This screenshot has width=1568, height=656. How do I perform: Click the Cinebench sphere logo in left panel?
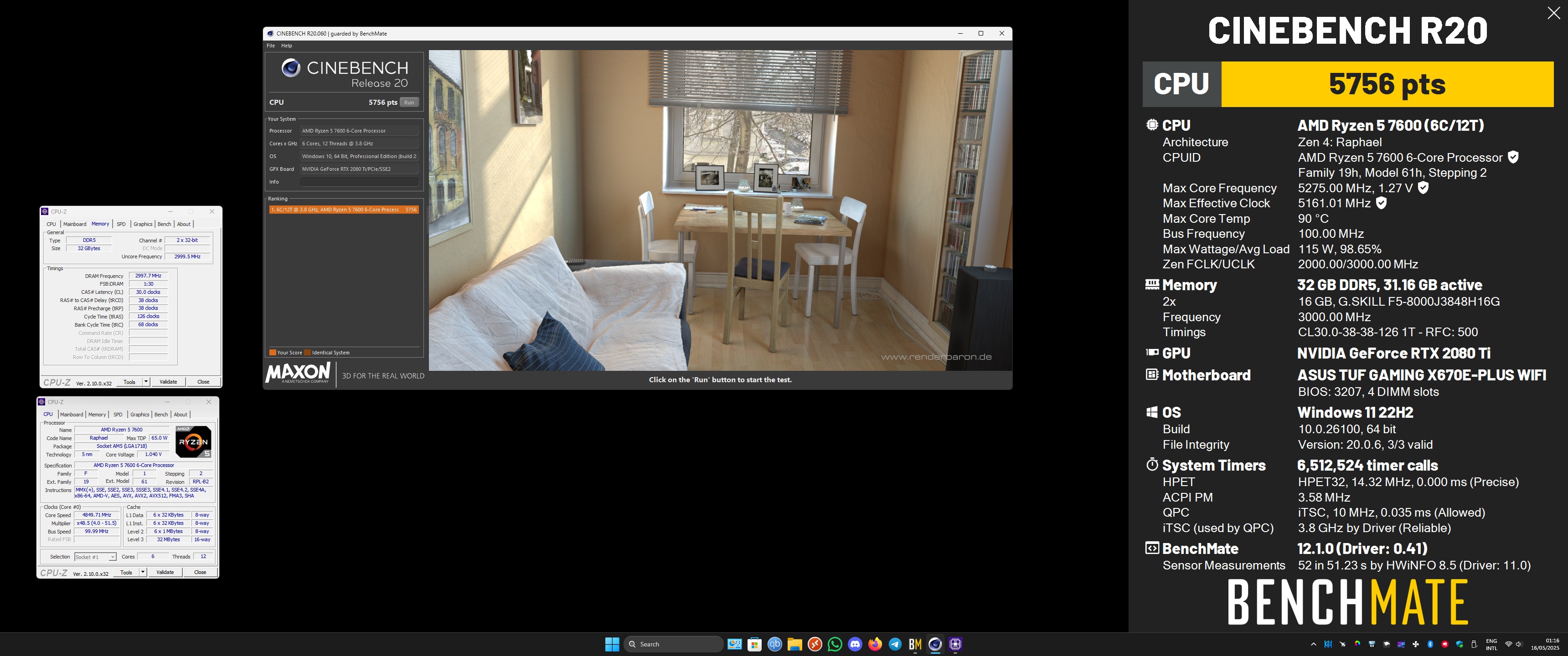click(290, 67)
